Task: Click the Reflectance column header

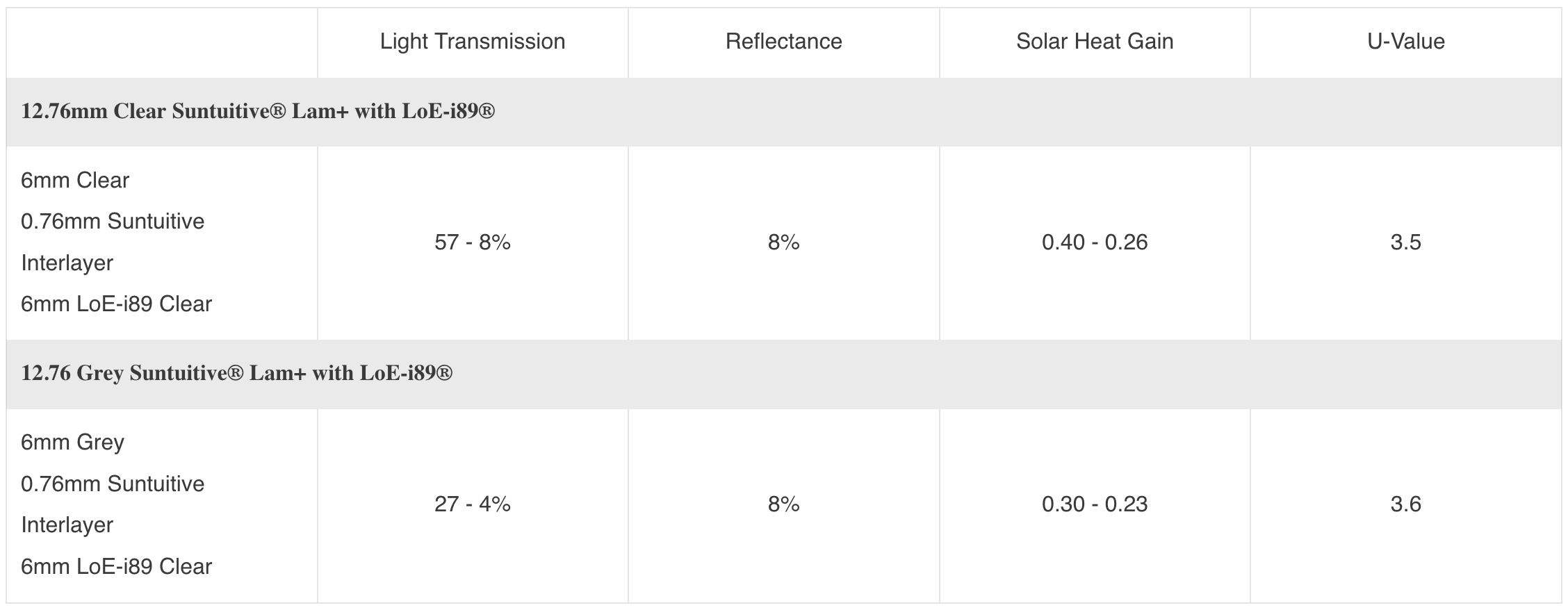Action: (x=783, y=42)
